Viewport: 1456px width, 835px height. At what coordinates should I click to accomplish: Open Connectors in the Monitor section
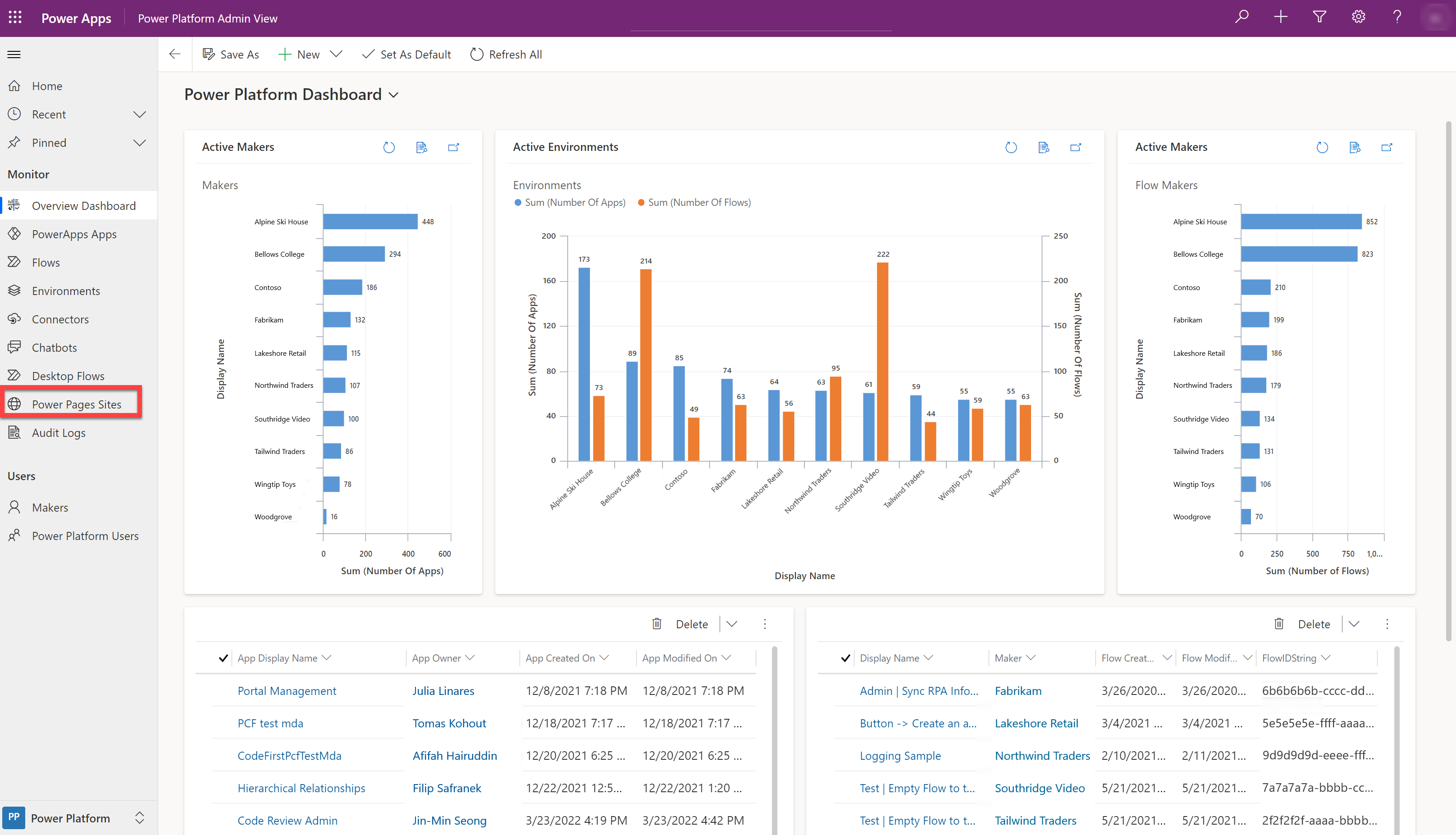pos(59,319)
